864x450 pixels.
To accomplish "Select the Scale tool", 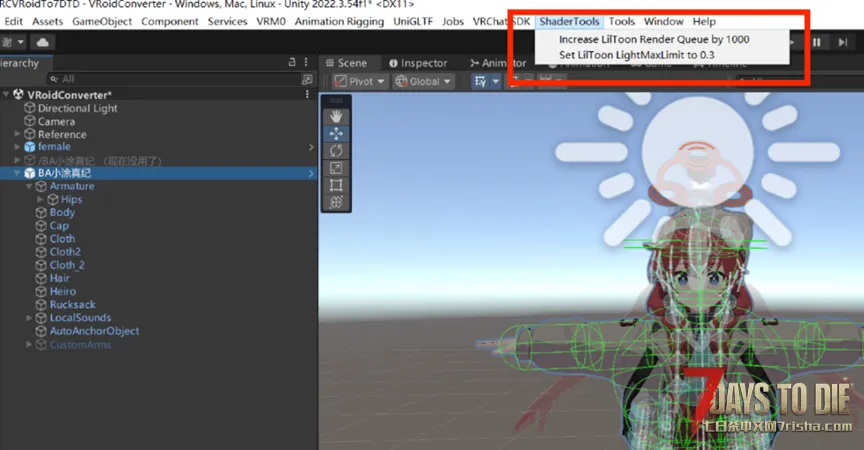I will pyautogui.click(x=336, y=167).
